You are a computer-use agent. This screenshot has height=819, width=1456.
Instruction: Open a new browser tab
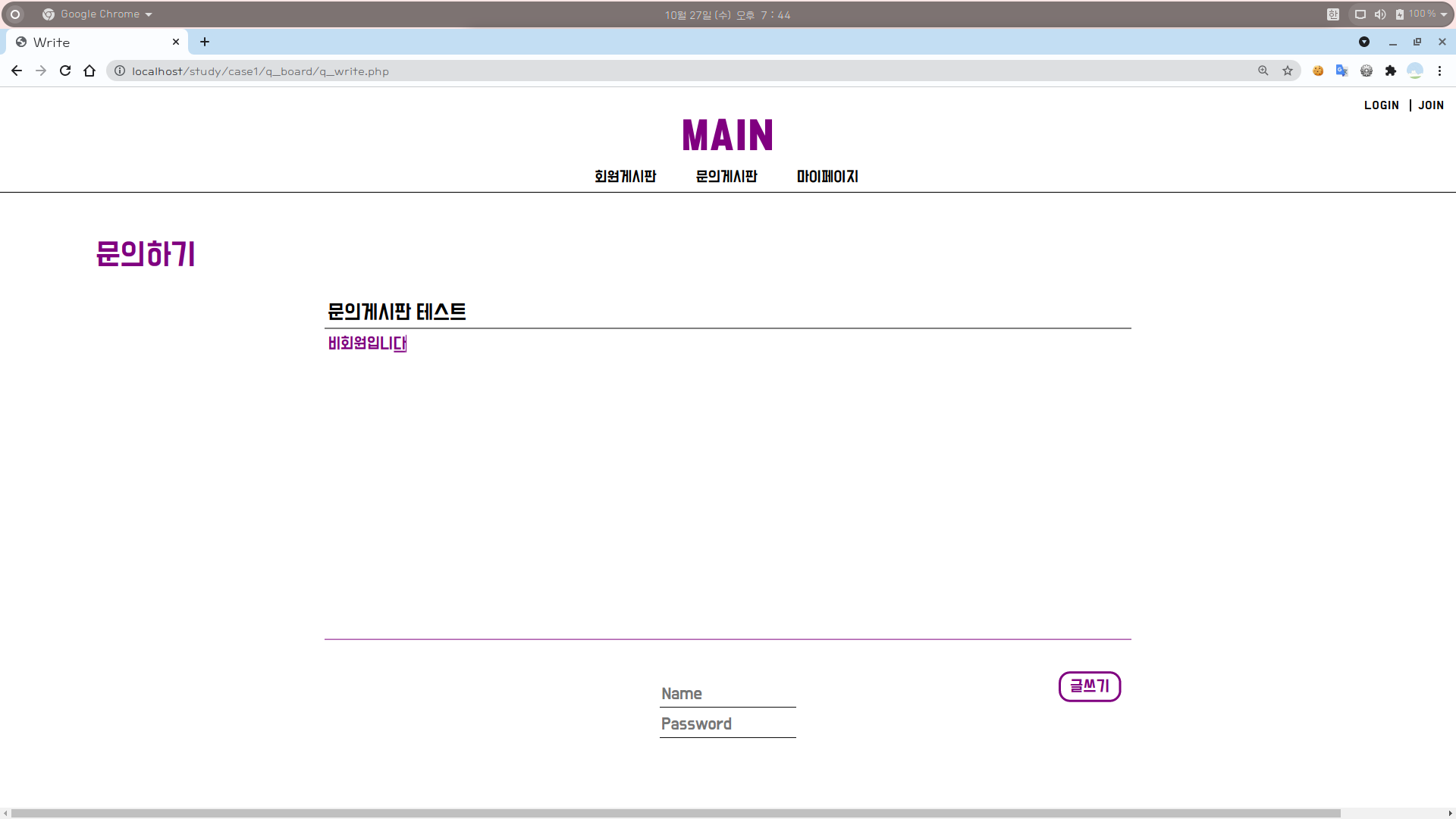[205, 42]
